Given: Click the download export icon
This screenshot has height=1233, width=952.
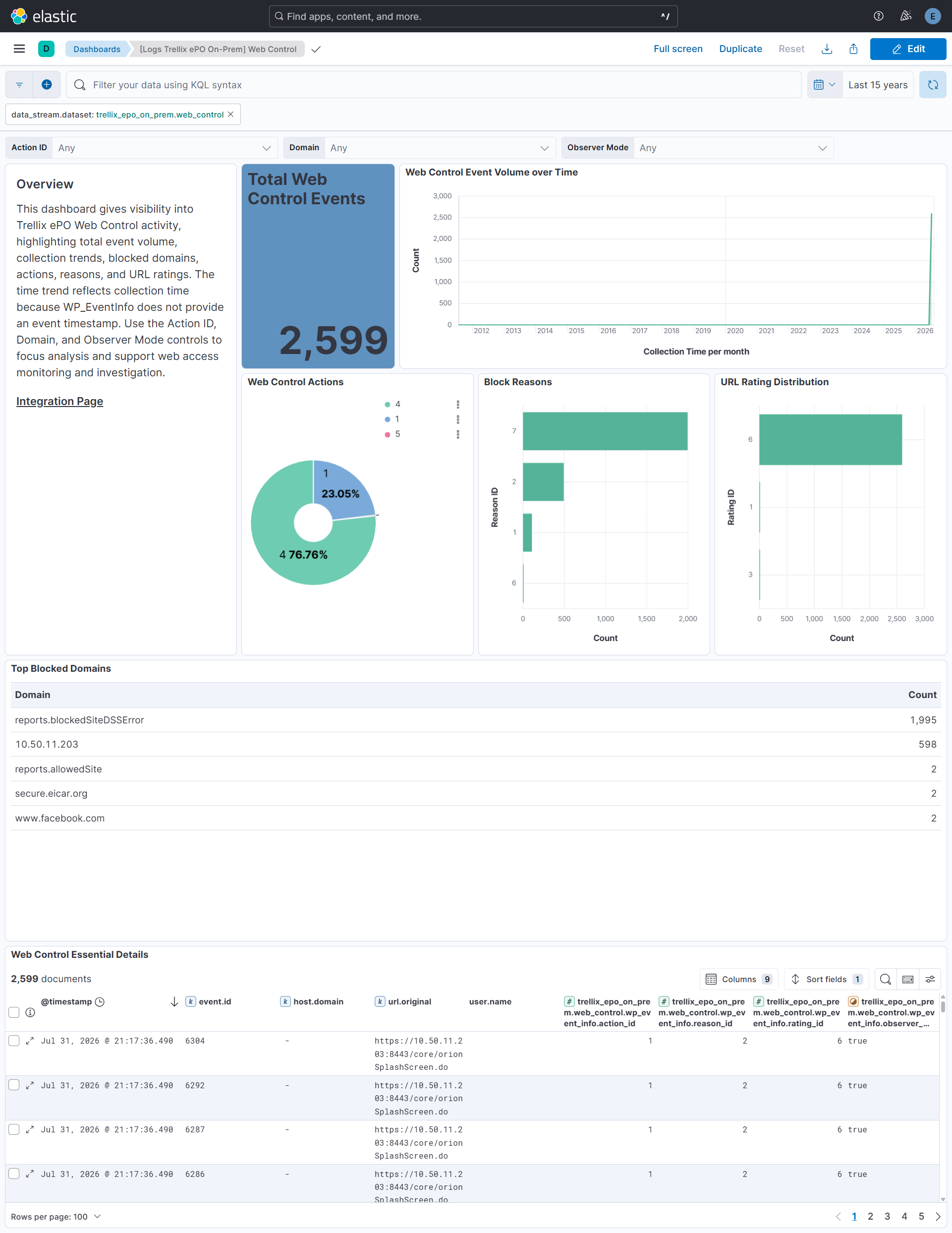Looking at the screenshot, I should click(x=827, y=49).
